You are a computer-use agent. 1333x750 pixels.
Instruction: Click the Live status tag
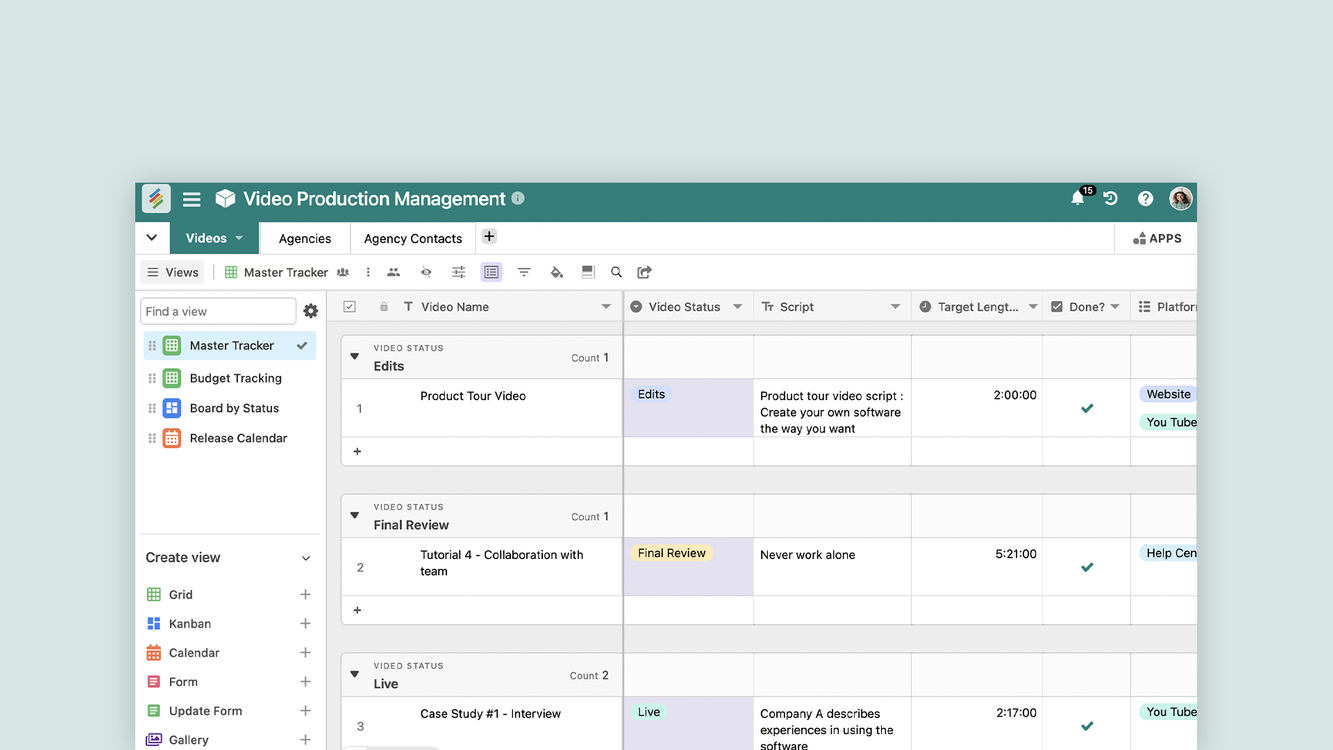pos(649,712)
